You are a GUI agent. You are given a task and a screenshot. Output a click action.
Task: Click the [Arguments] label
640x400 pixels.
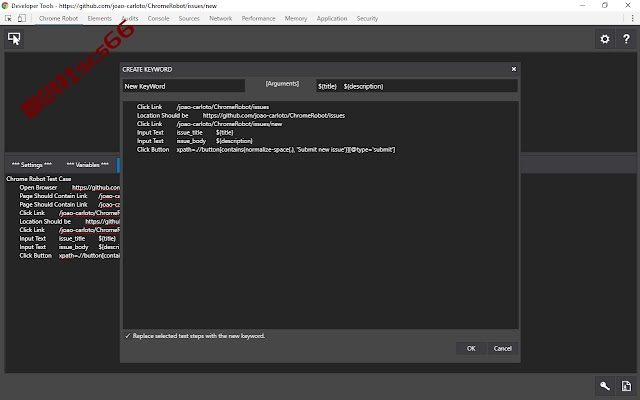282,84
